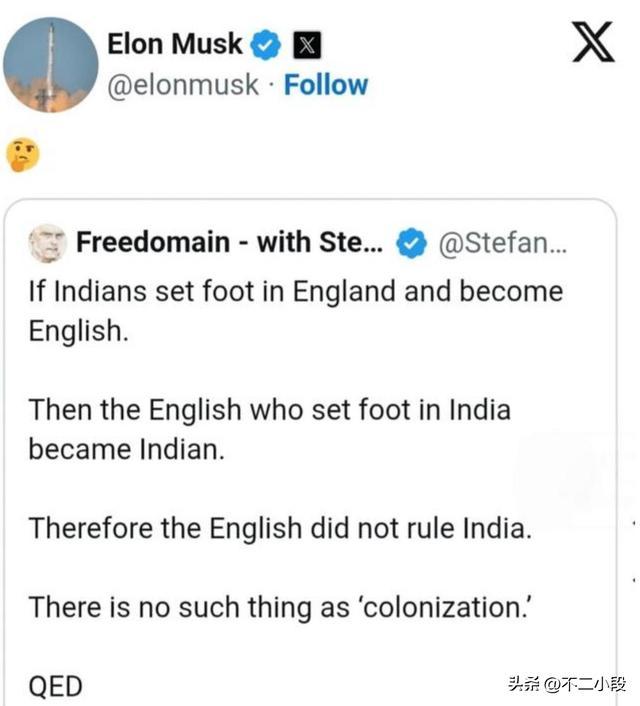This screenshot has height=706, width=640.
Task: Open the @elonmusk handle link
Action: [183, 85]
